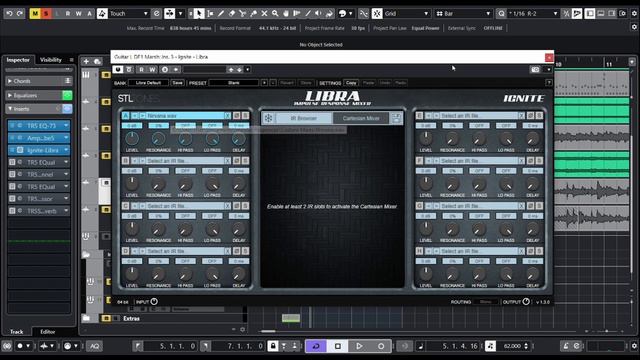Open the Touch automation mode dropdown

(x=128, y=13)
